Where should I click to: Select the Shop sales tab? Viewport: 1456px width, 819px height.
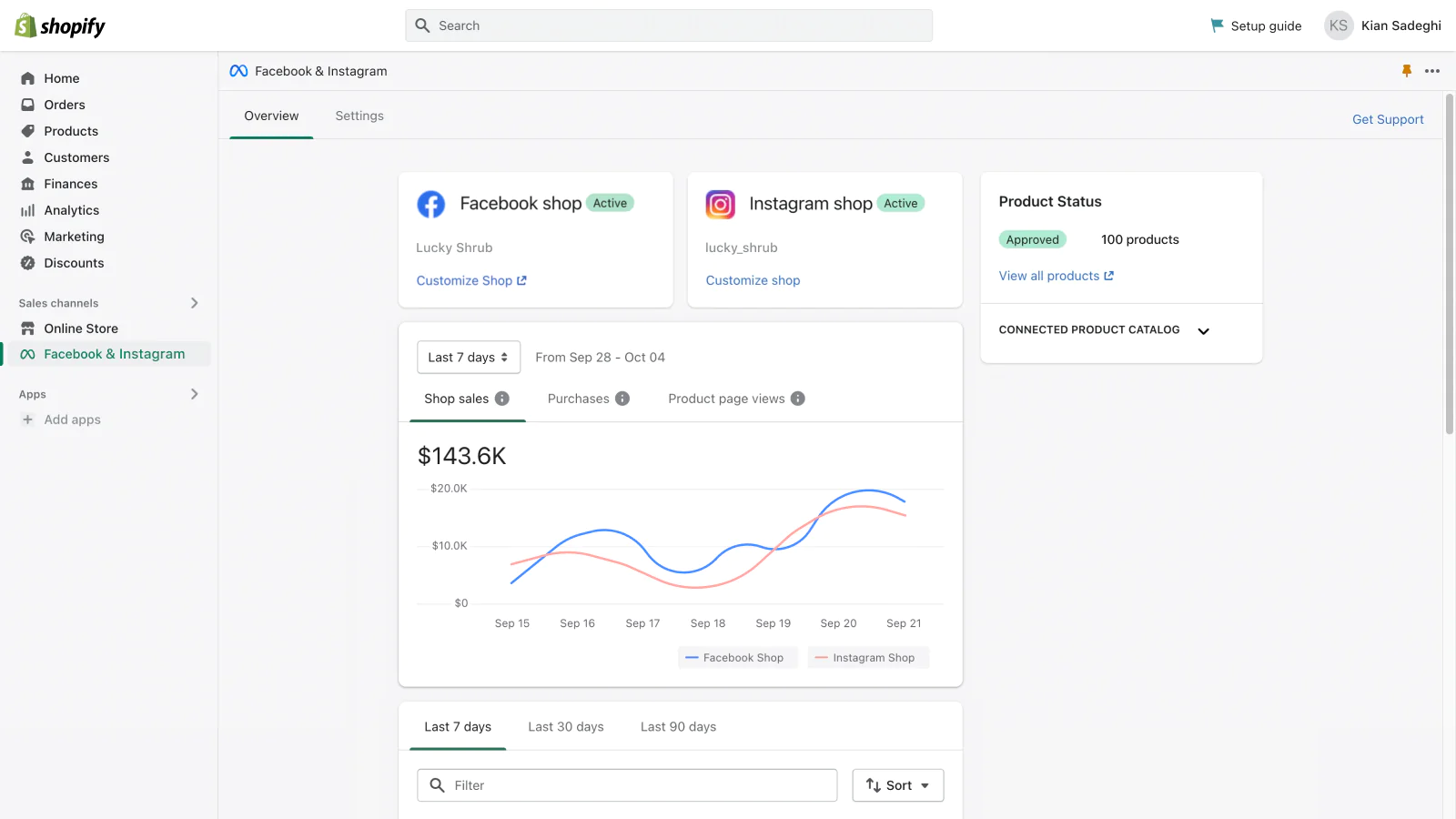point(467,399)
